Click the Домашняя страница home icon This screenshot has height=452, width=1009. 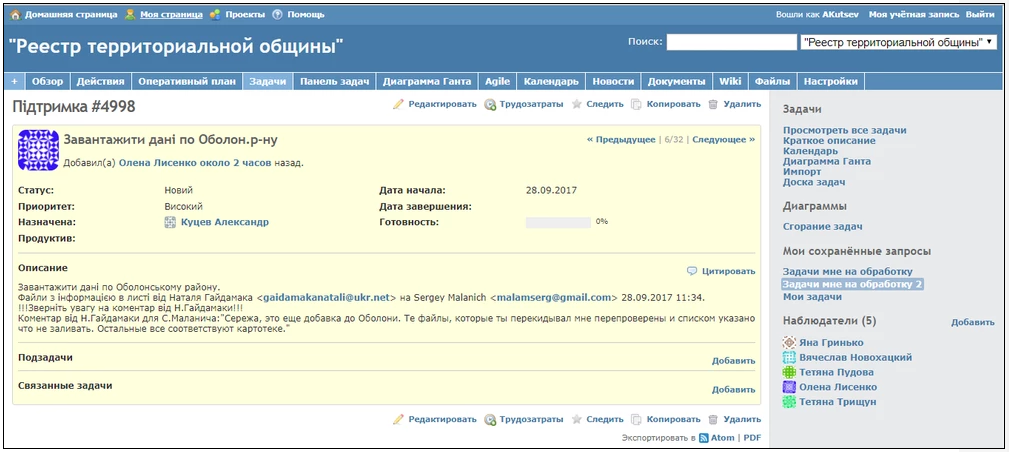pos(15,15)
